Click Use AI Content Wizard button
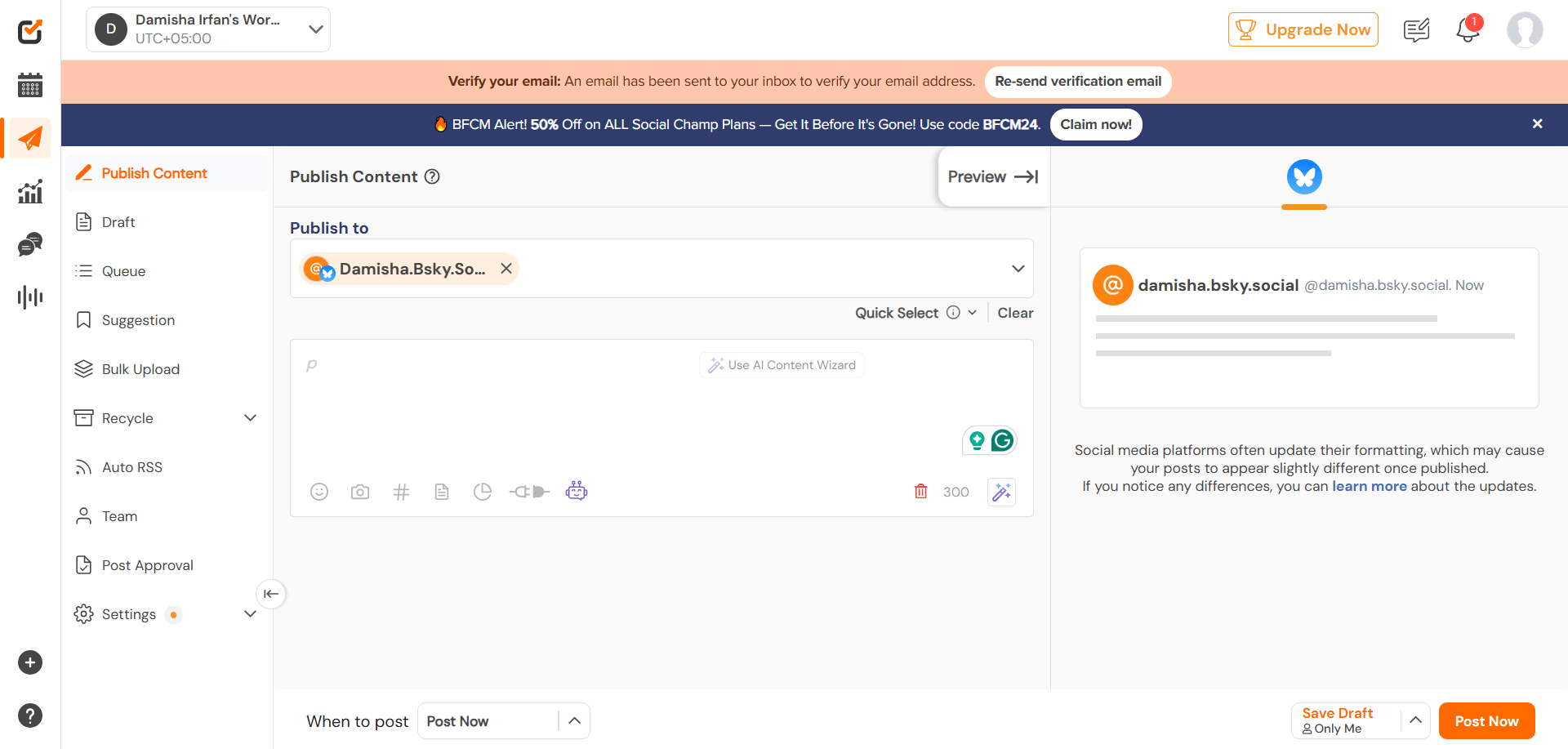The image size is (1568, 749). 782,365
